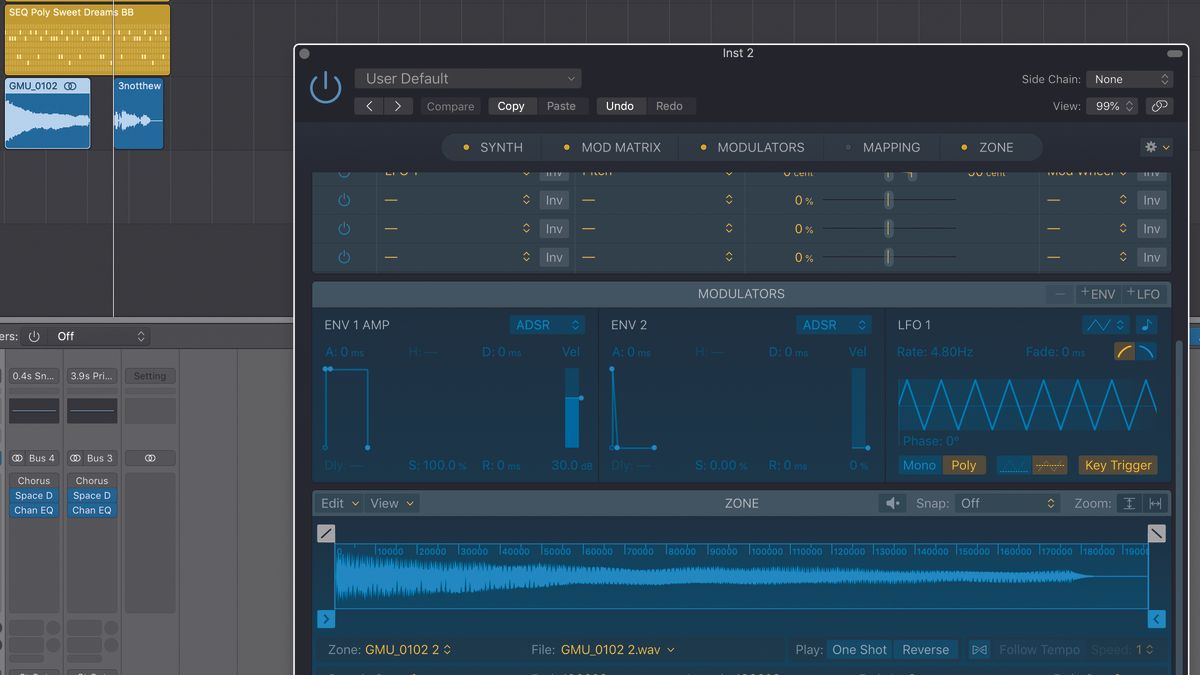Click the speaker audition icon in Zone toolbar
Image resolution: width=1200 pixels, height=675 pixels.
893,503
